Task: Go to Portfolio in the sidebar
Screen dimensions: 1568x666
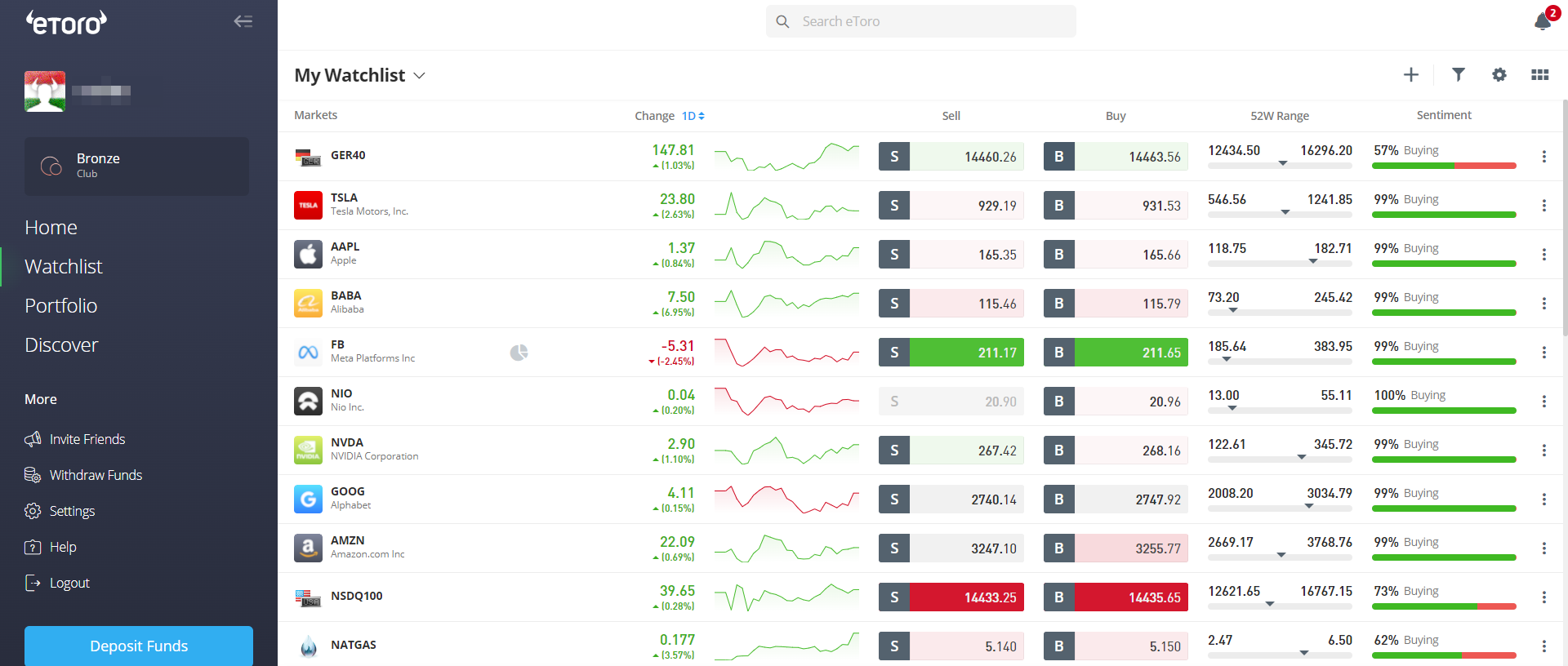Action: coord(61,306)
